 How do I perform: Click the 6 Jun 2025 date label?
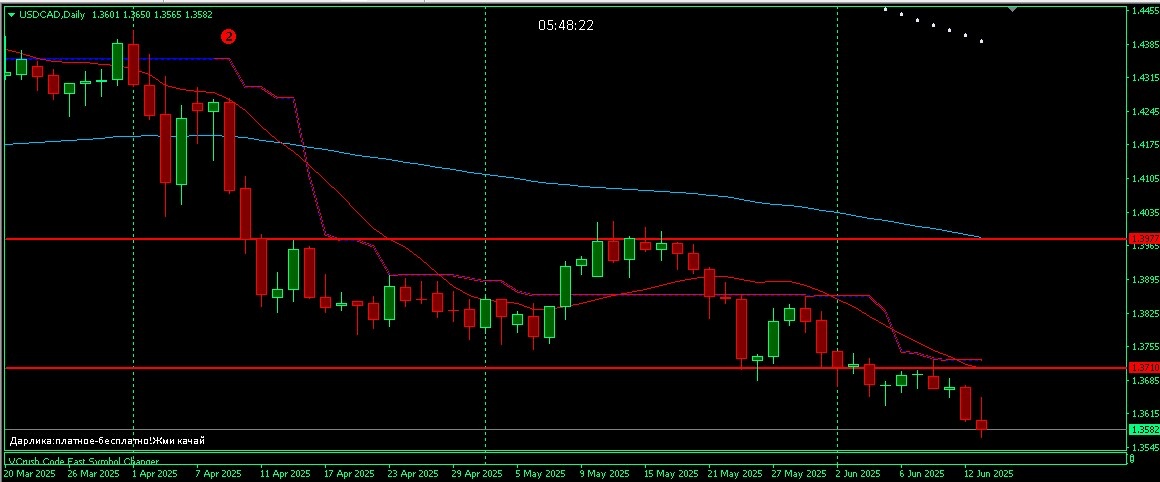pyautogui.click(x=922, y=473)
